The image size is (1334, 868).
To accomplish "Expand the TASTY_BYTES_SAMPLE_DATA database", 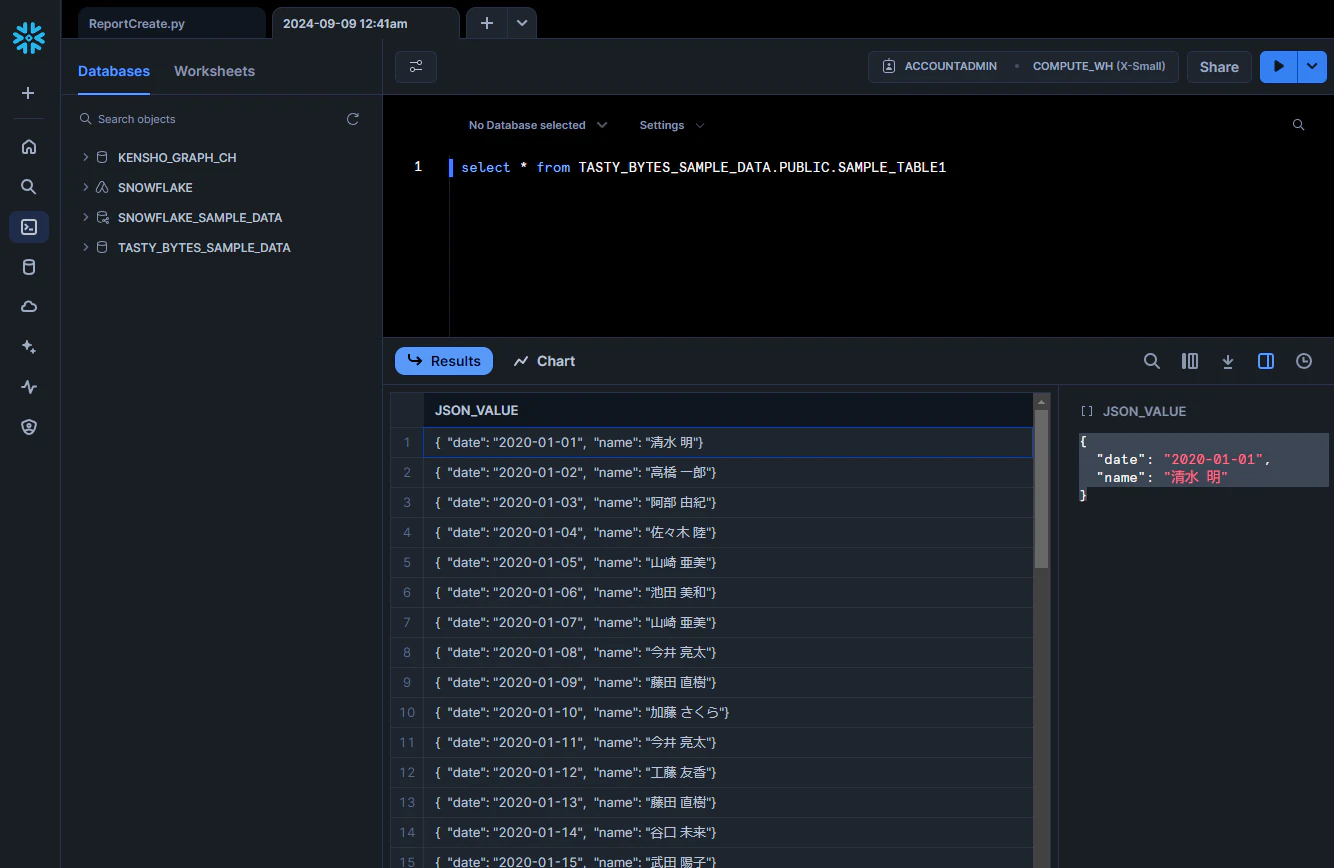I will click(x=86, y=247).
